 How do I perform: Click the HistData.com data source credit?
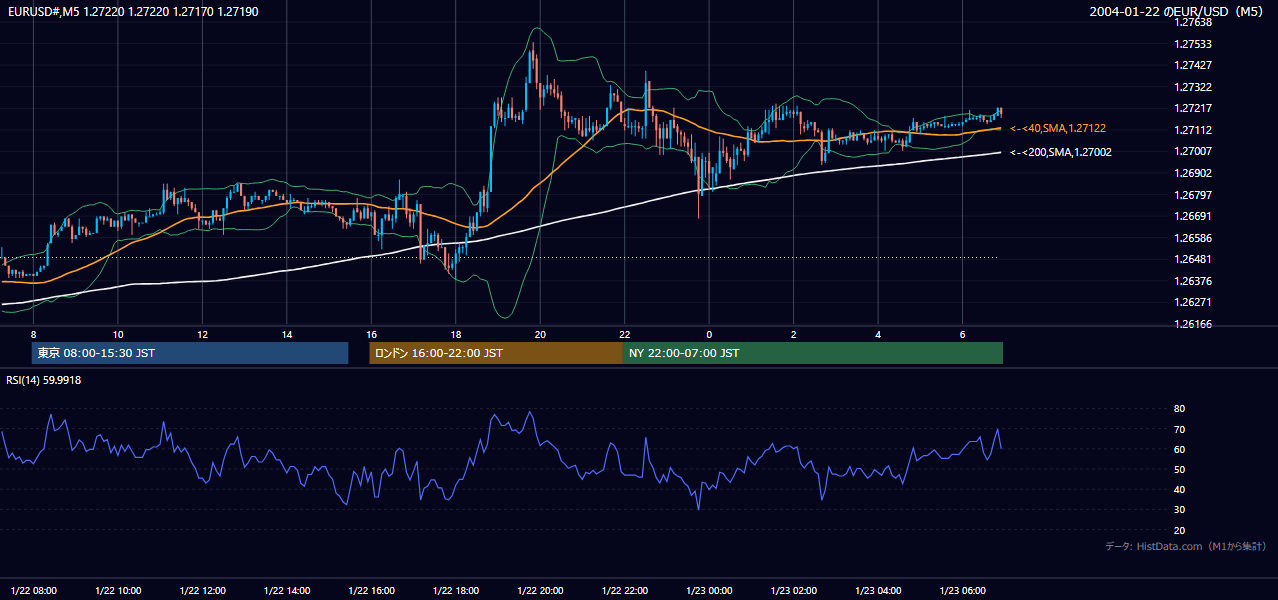pyautogui.click(x=1185, y=546)
